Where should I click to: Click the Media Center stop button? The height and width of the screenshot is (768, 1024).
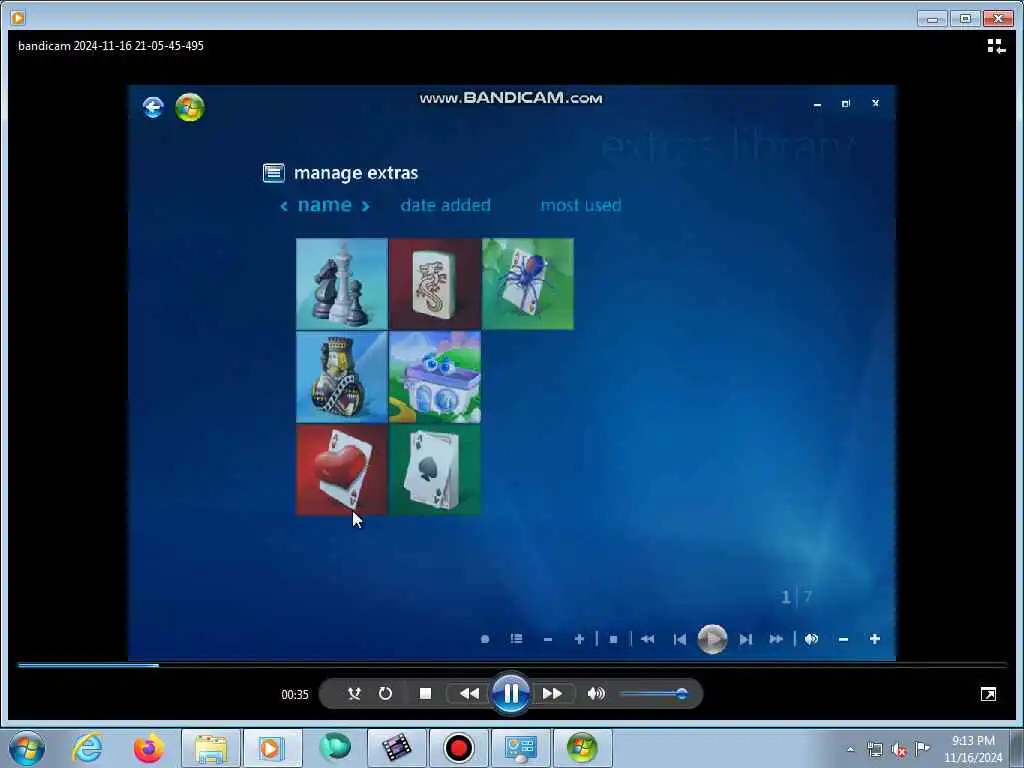point(613,639)
